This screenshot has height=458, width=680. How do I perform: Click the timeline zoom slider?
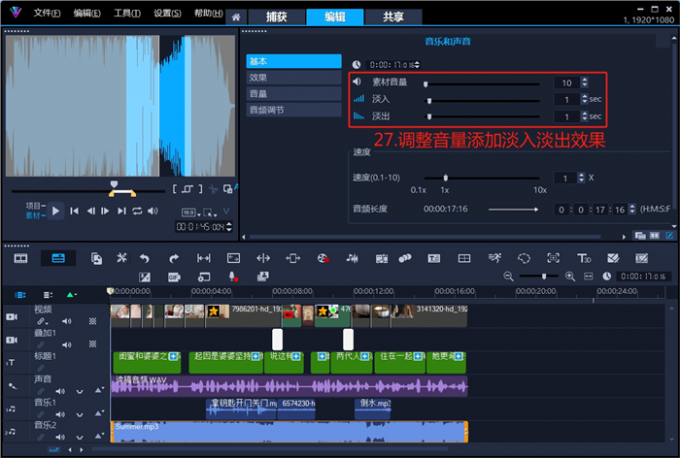pyautogui.click(x=539, y=276)
